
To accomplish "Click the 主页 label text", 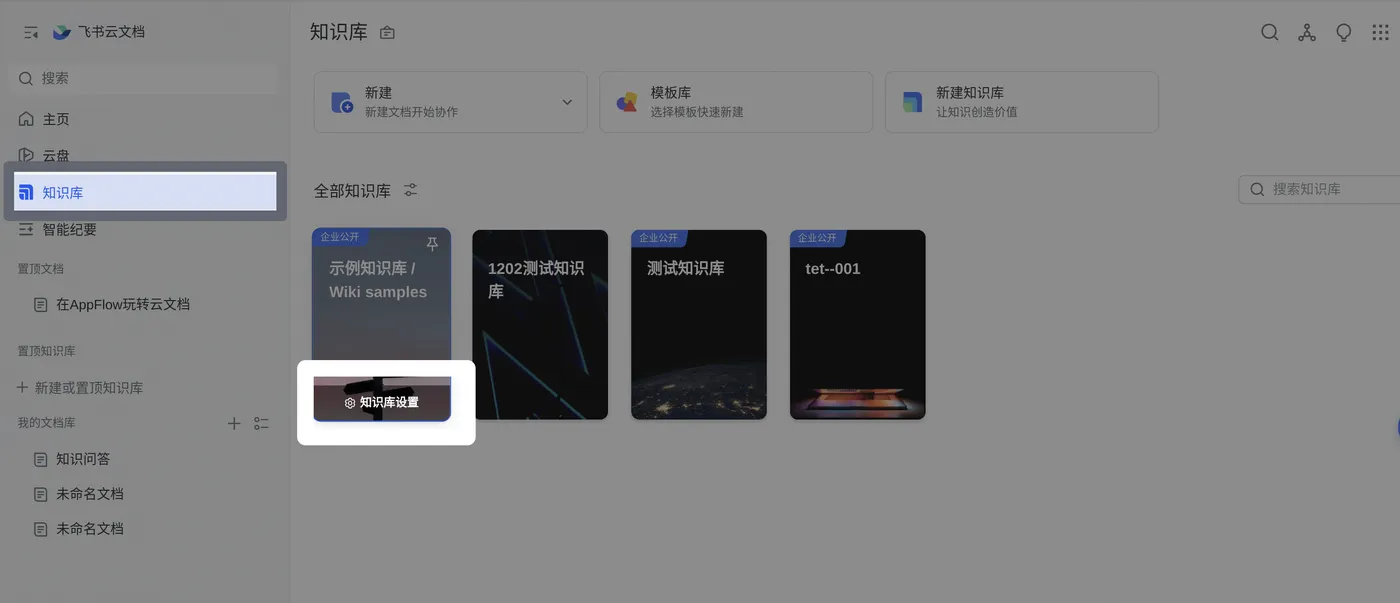I will pyautogui.click(x=56, y=119).
